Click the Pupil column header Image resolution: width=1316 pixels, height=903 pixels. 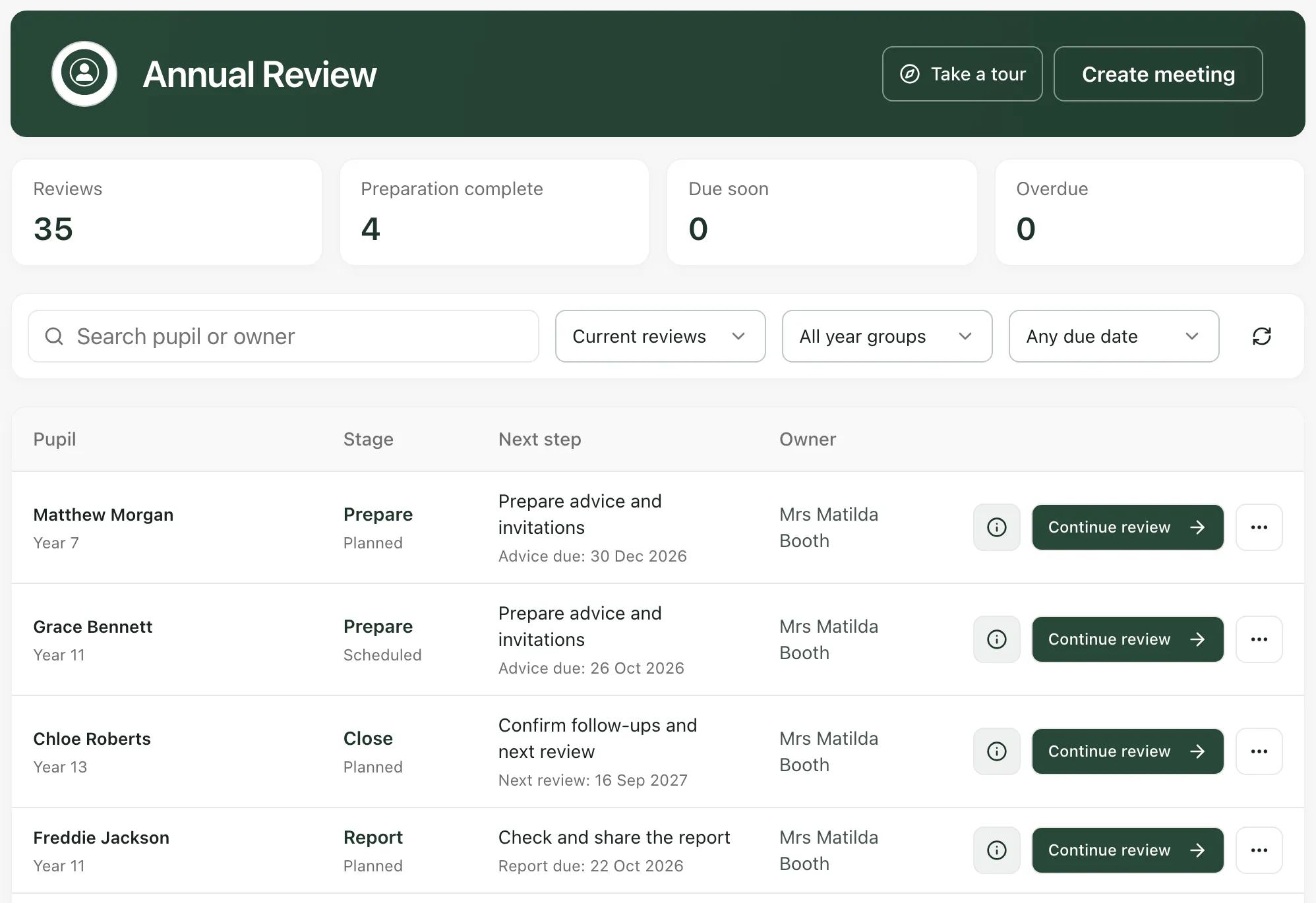(x=55, y=439)
